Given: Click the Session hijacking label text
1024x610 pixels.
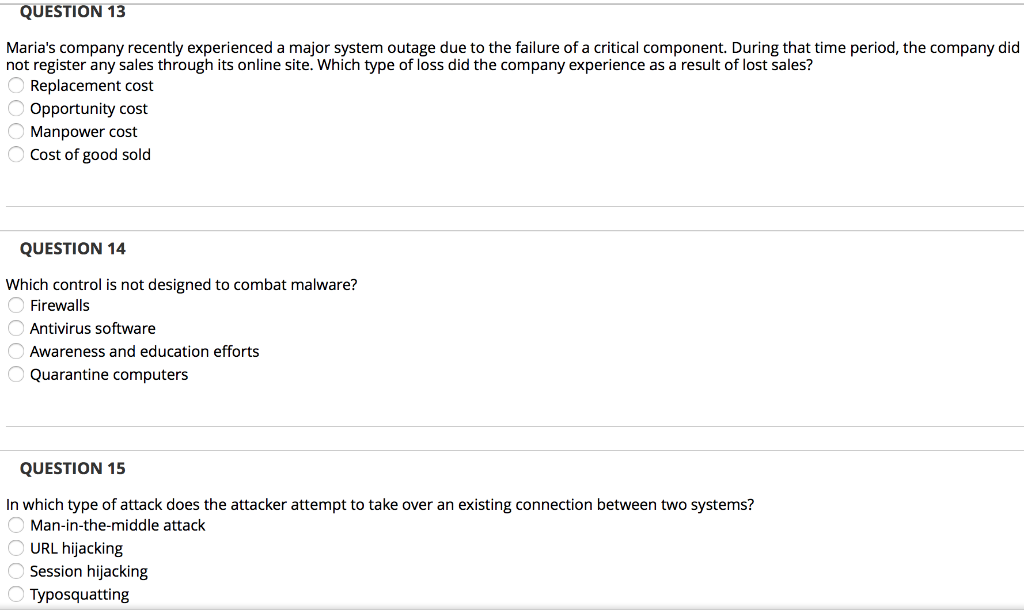Looking at the screenshot, I should point(88,571).
